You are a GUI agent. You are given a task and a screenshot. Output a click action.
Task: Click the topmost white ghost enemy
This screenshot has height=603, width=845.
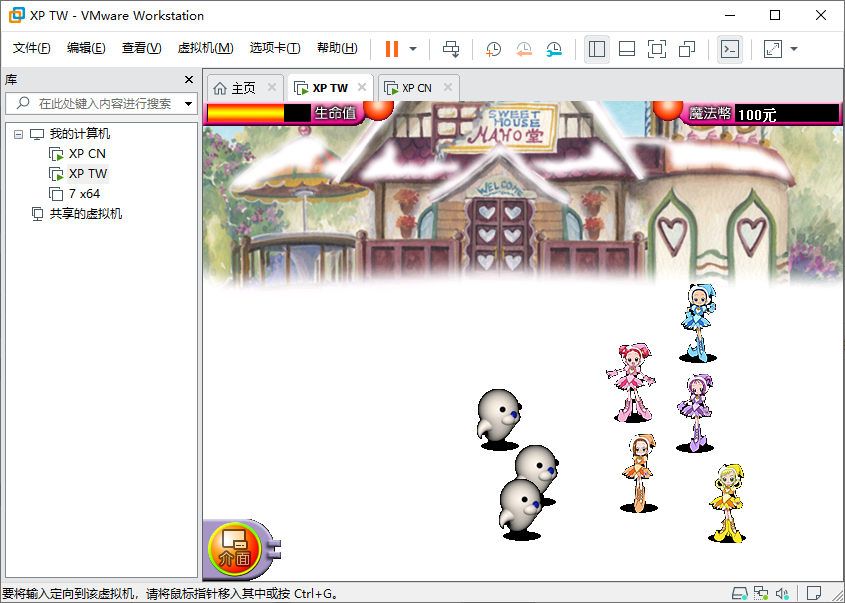499,418
